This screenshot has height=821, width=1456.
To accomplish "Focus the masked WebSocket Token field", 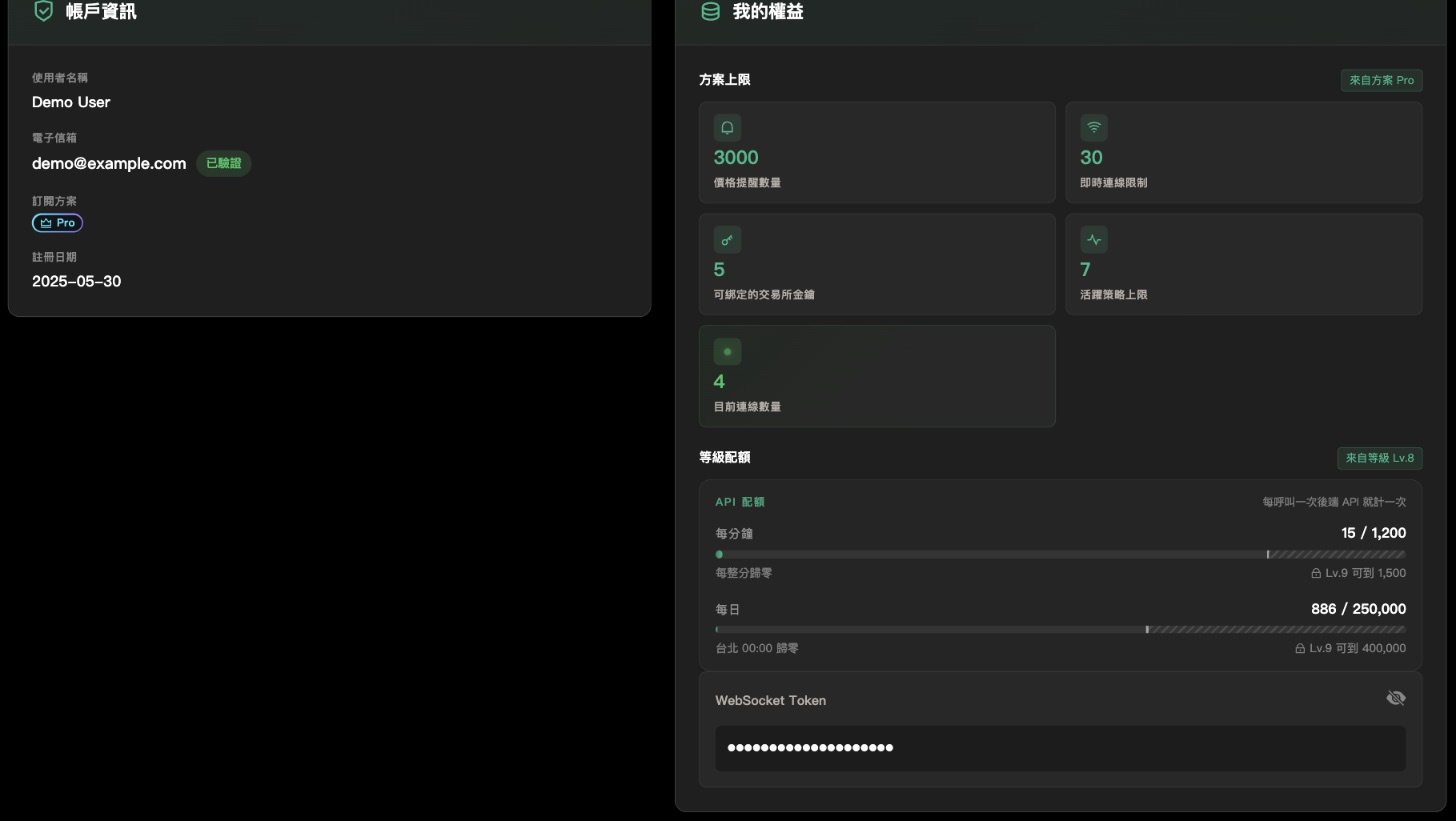I will point(1060,748).
